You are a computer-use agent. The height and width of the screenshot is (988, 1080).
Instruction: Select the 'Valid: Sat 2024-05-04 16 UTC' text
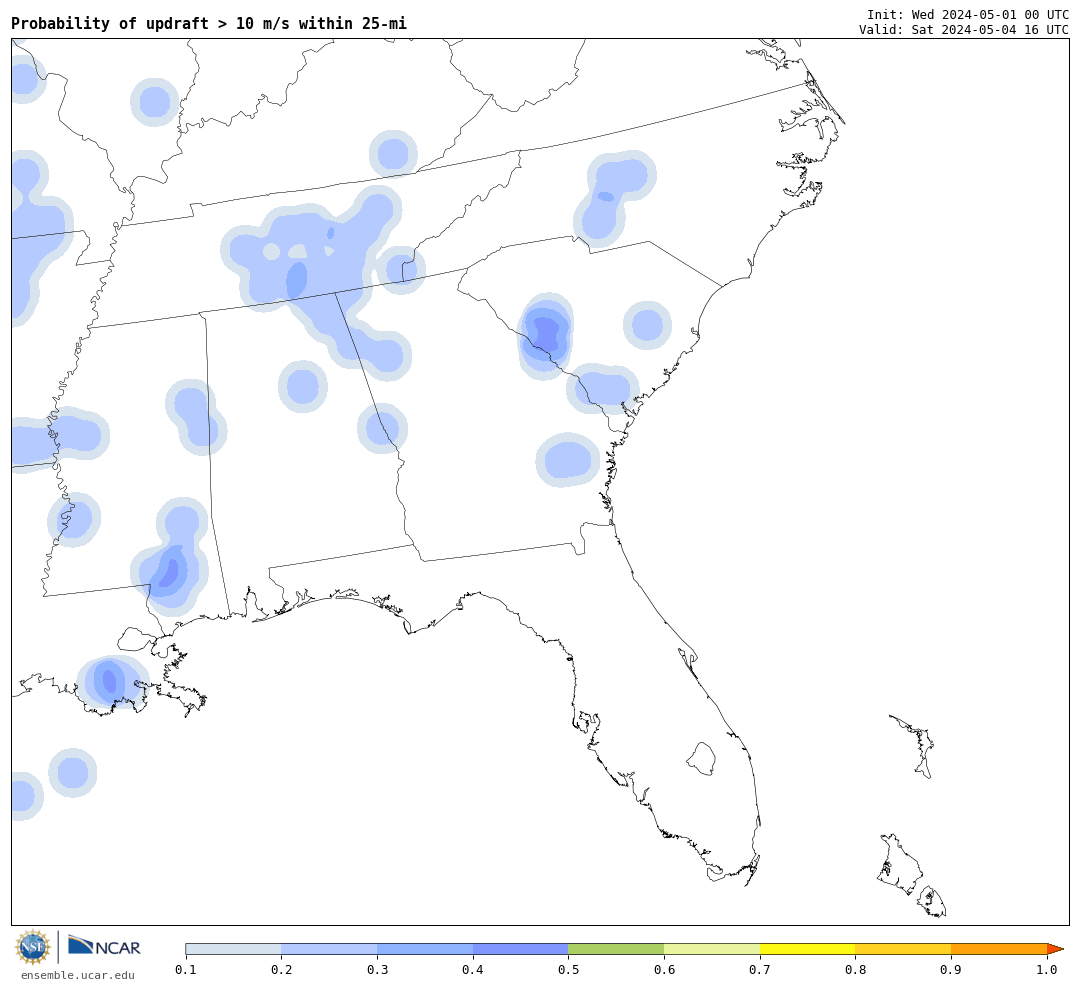click(x=964, y=30)
